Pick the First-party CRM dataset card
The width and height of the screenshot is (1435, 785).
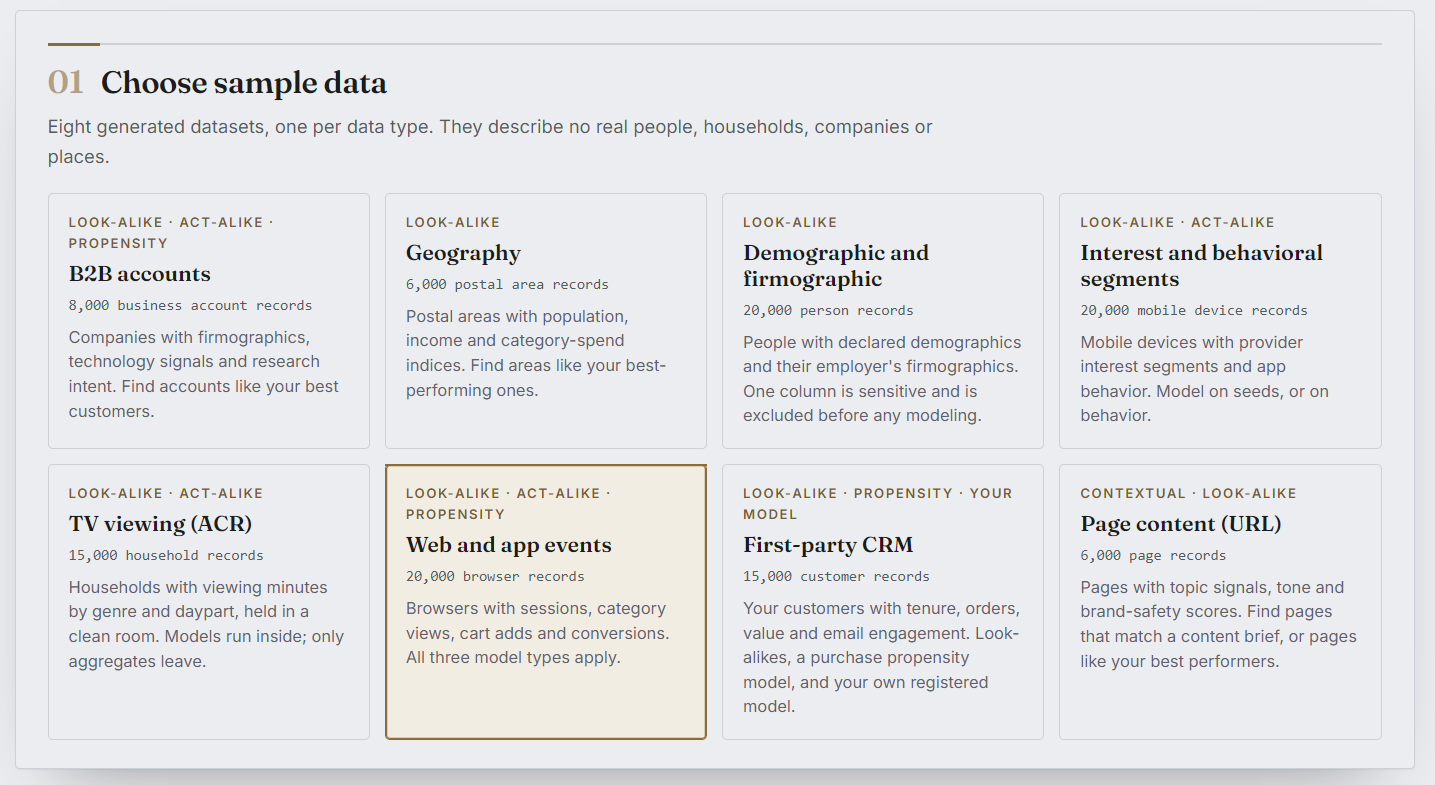pos(883,602)
